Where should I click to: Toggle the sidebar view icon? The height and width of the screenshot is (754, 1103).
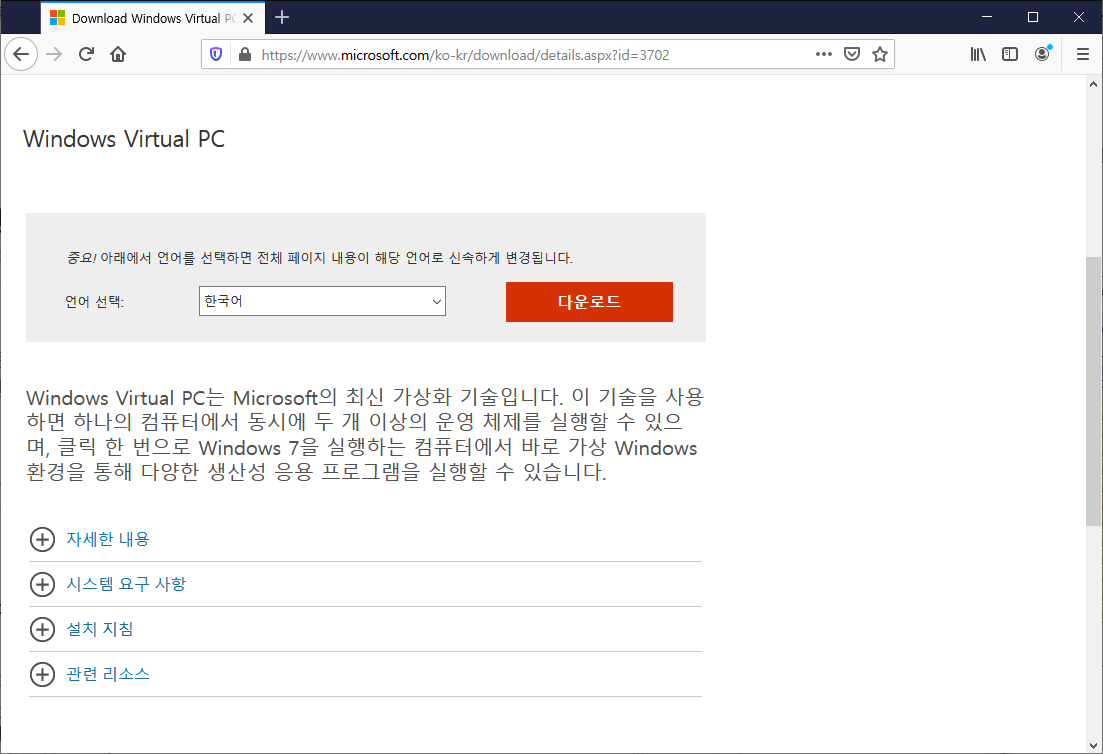point(1009,54)
